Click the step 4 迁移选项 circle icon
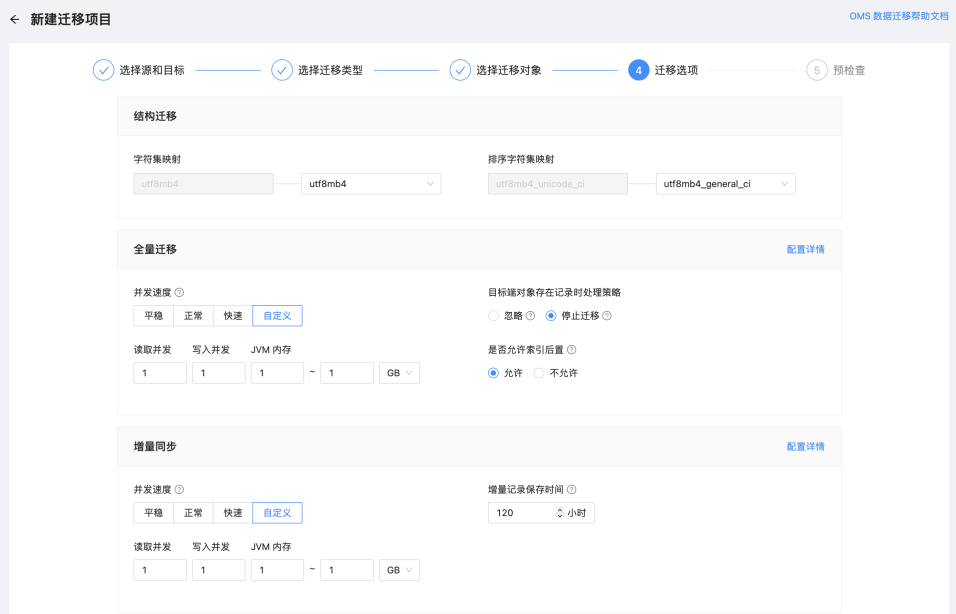The width and height of the screenshot is (956, 614). coord(638,70)
